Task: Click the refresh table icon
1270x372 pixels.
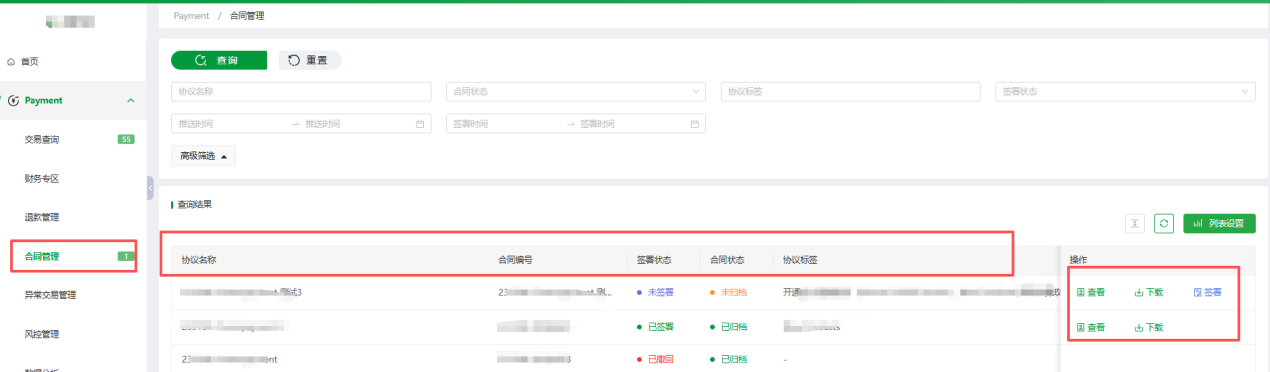Action: pos(1163,223)
